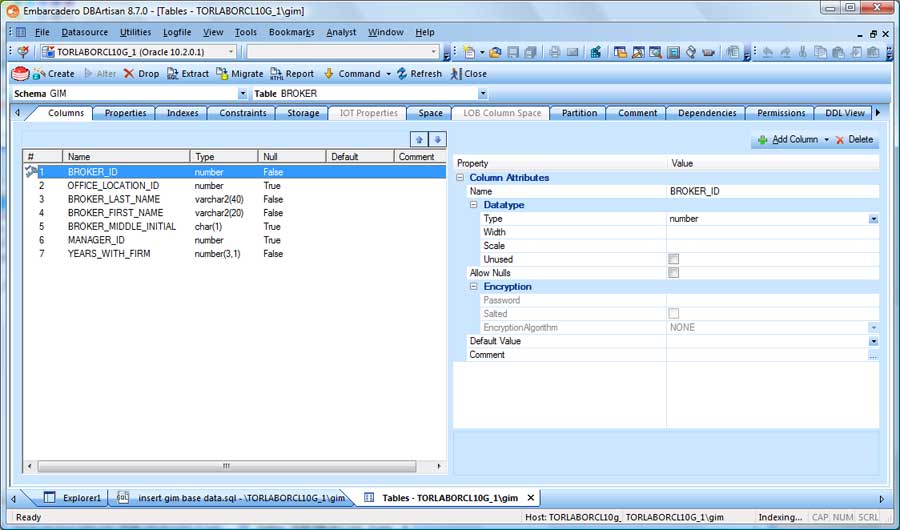Toggle the Allow Nulls checkbox
This screenshot has width=900, height=530.
click(674, 273)
